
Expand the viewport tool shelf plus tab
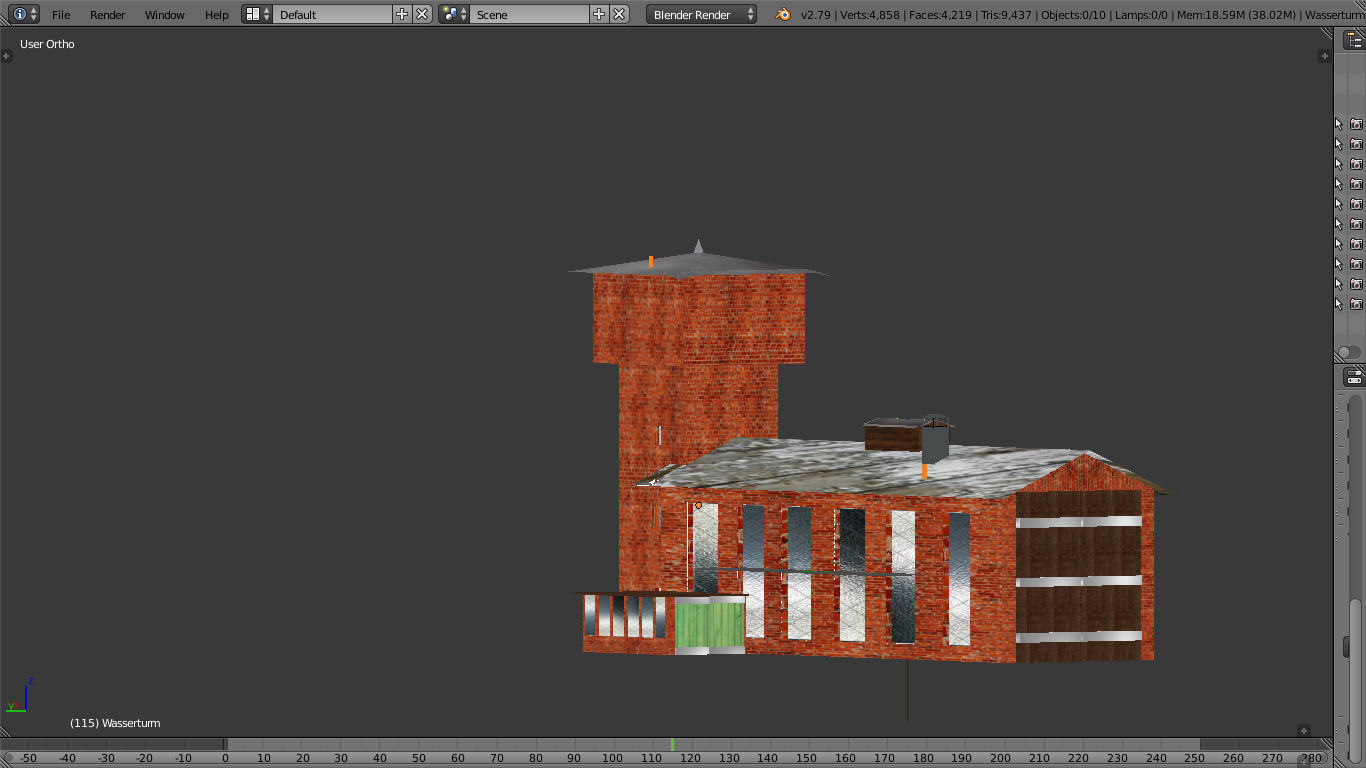coord(7,56)
